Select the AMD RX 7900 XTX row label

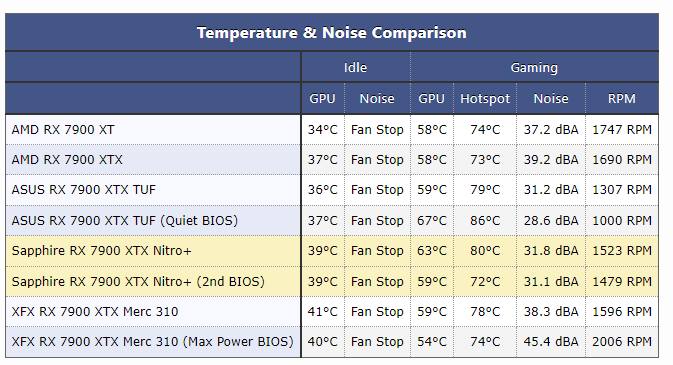point(67,160)
